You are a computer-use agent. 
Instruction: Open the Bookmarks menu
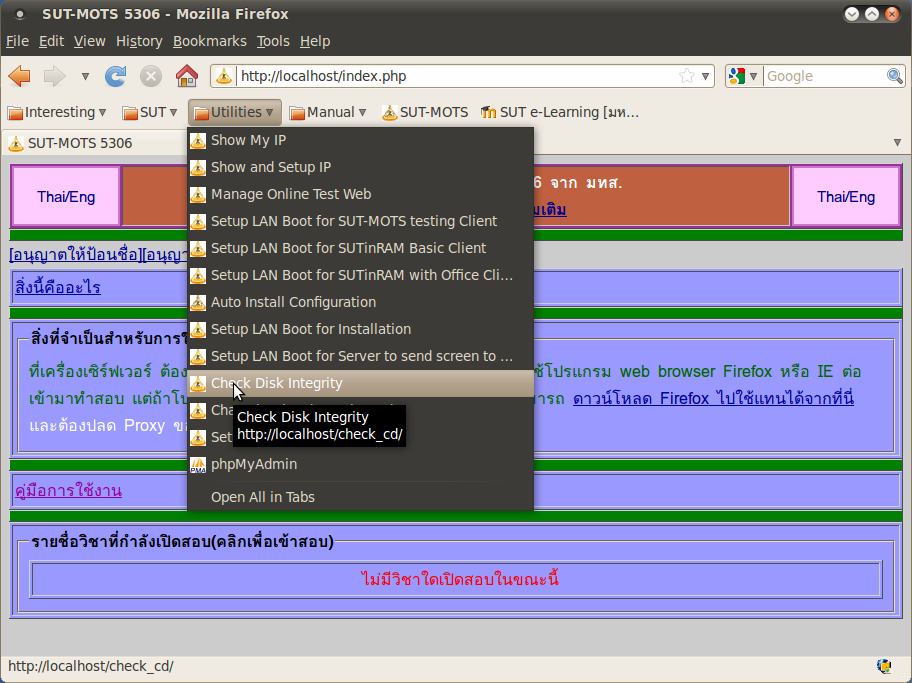[x=209, y=41]
